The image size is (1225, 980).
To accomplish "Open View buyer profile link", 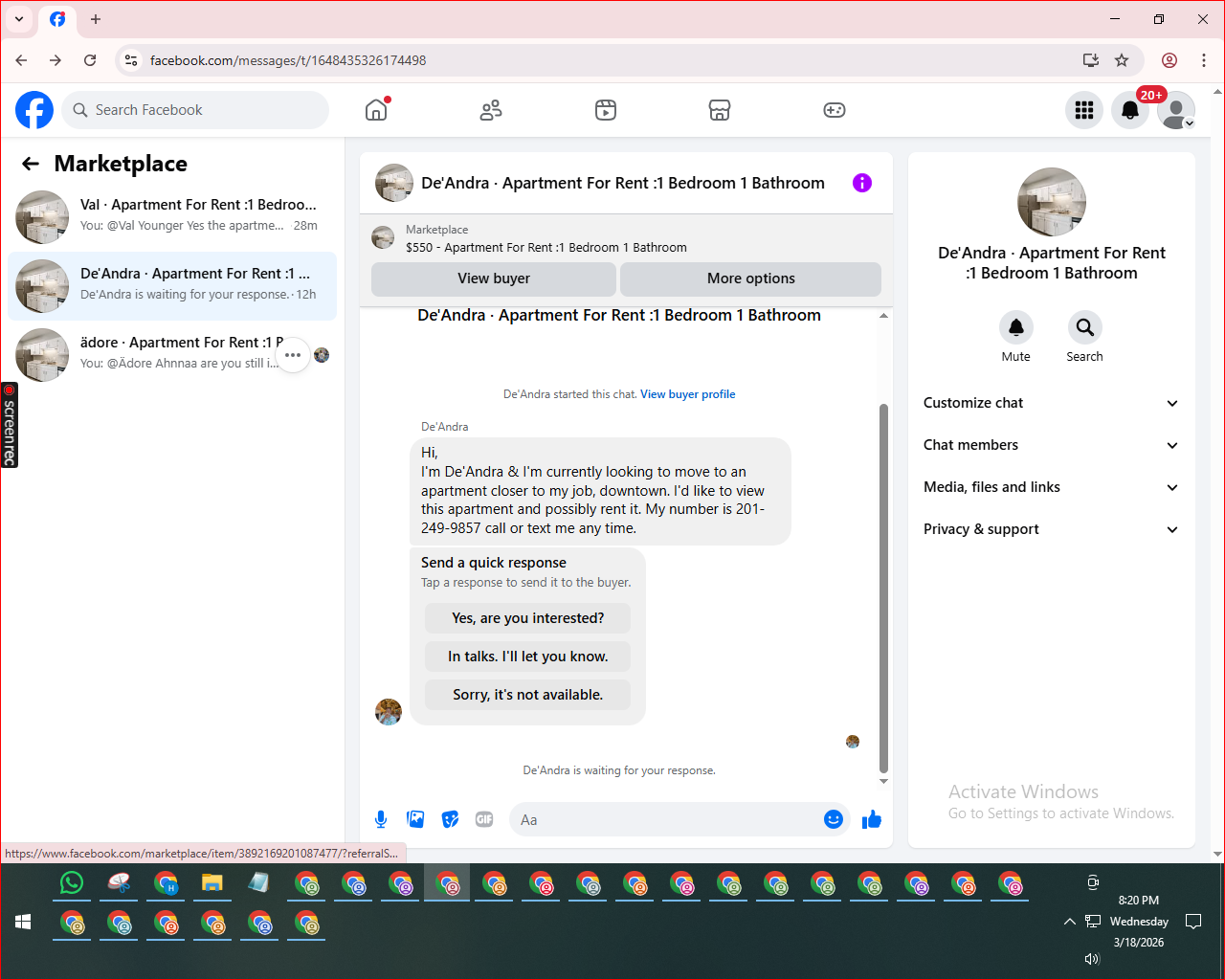I will pos(688,394).
